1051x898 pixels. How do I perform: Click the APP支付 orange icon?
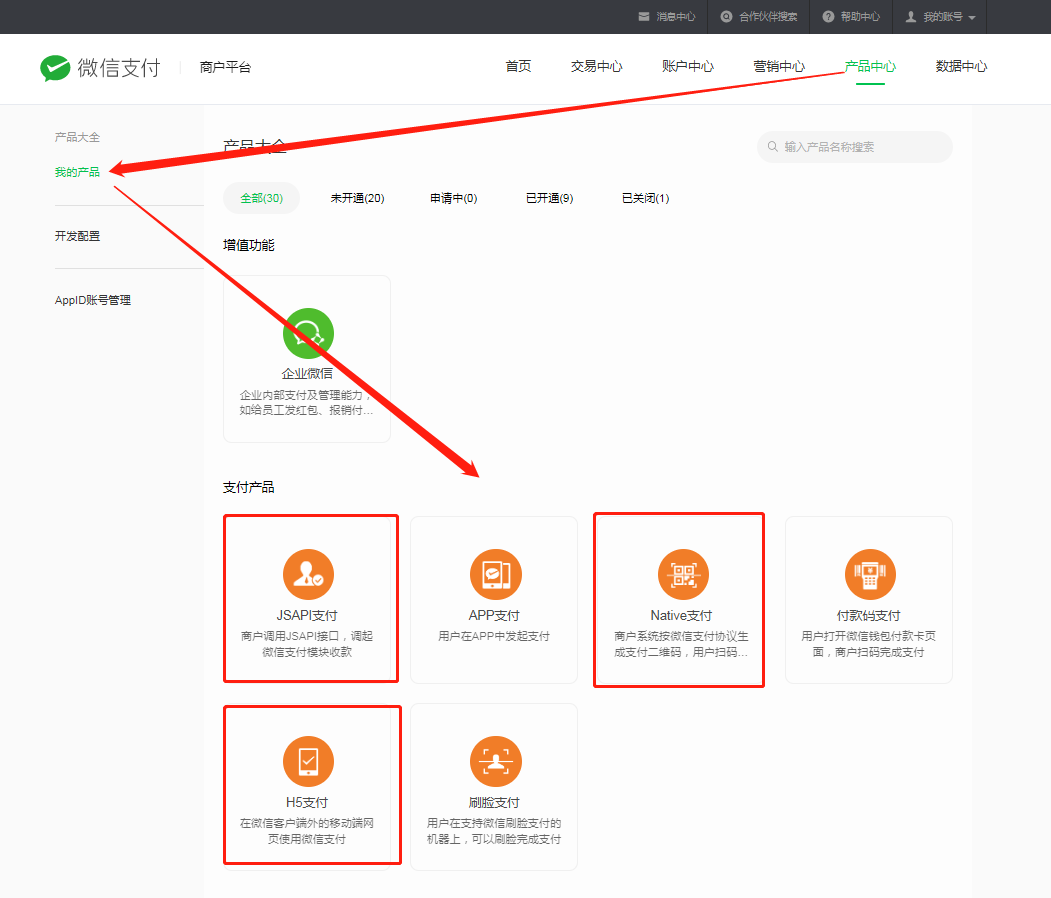coord(495,574)
